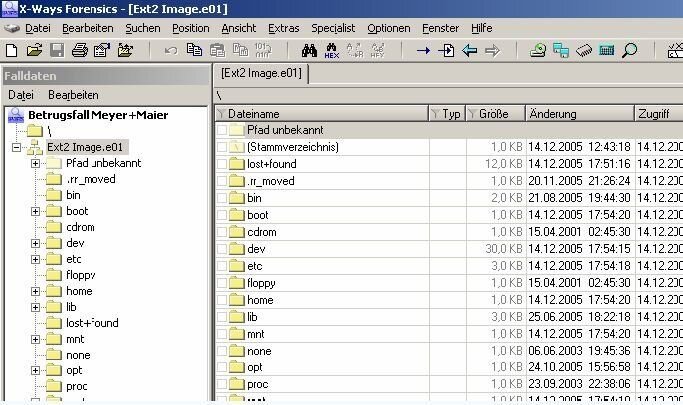This screenshot has height=405, width=683.
Task: Open the Extras menu
Action: [x=284, y=28]
